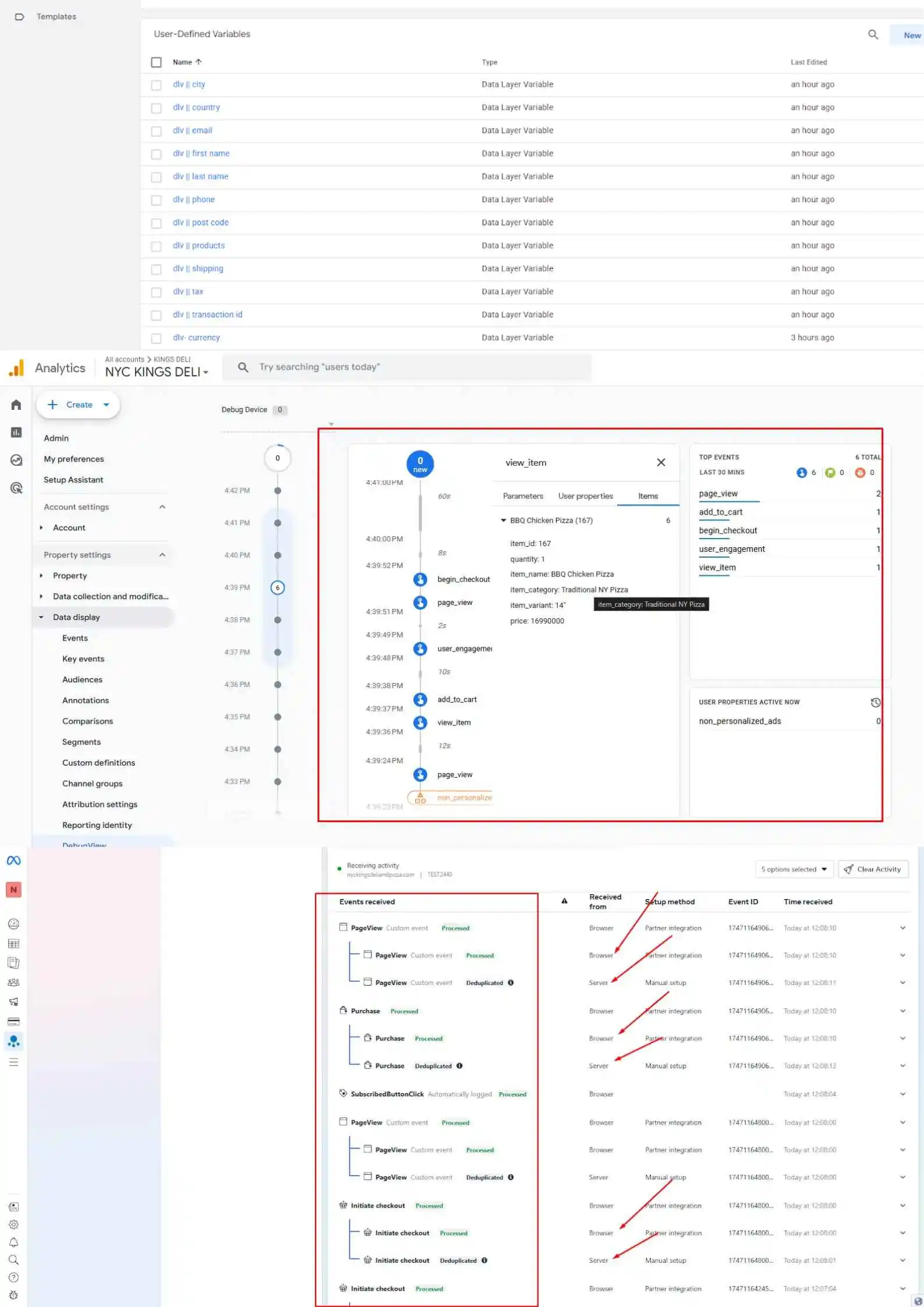Viewport: 924px width, 1307px height.
Task: Select begin_checkout in Top Events list
Action: (x=728, y=530)
